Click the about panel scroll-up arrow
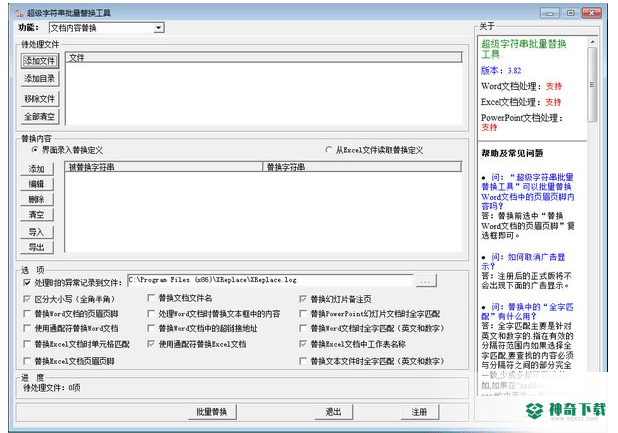Screen dimensions: 618x433 coord(592,41)
